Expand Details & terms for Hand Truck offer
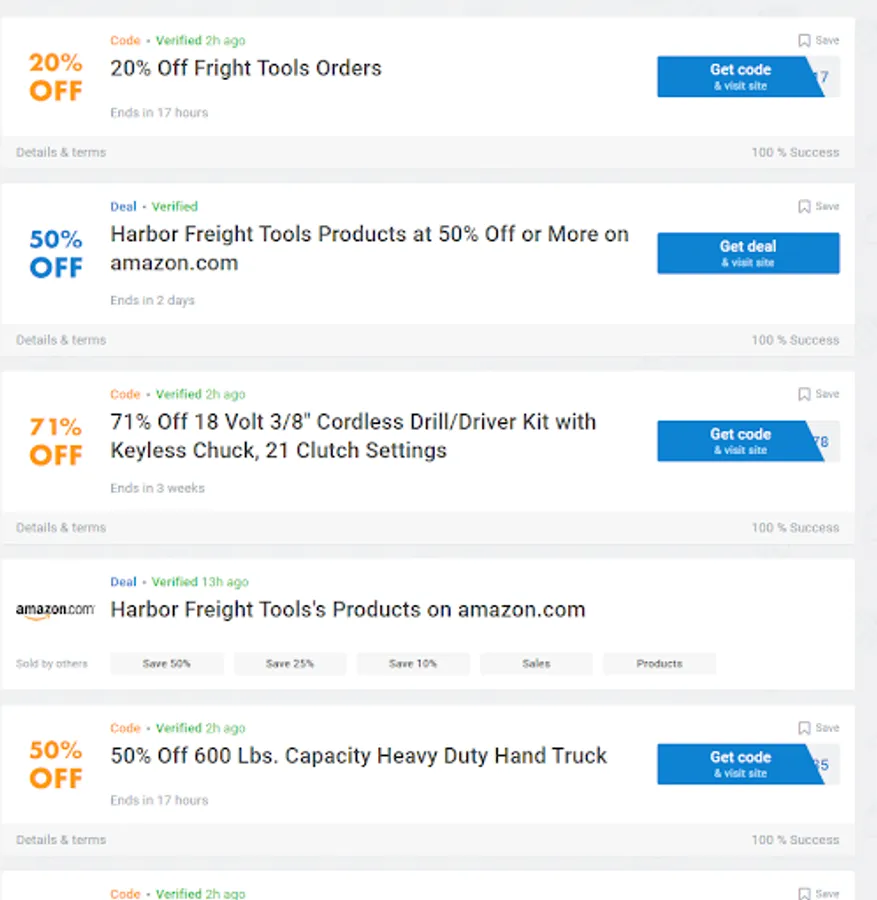The width and height of the screenshot is (877, 900). tap(61, 840)
